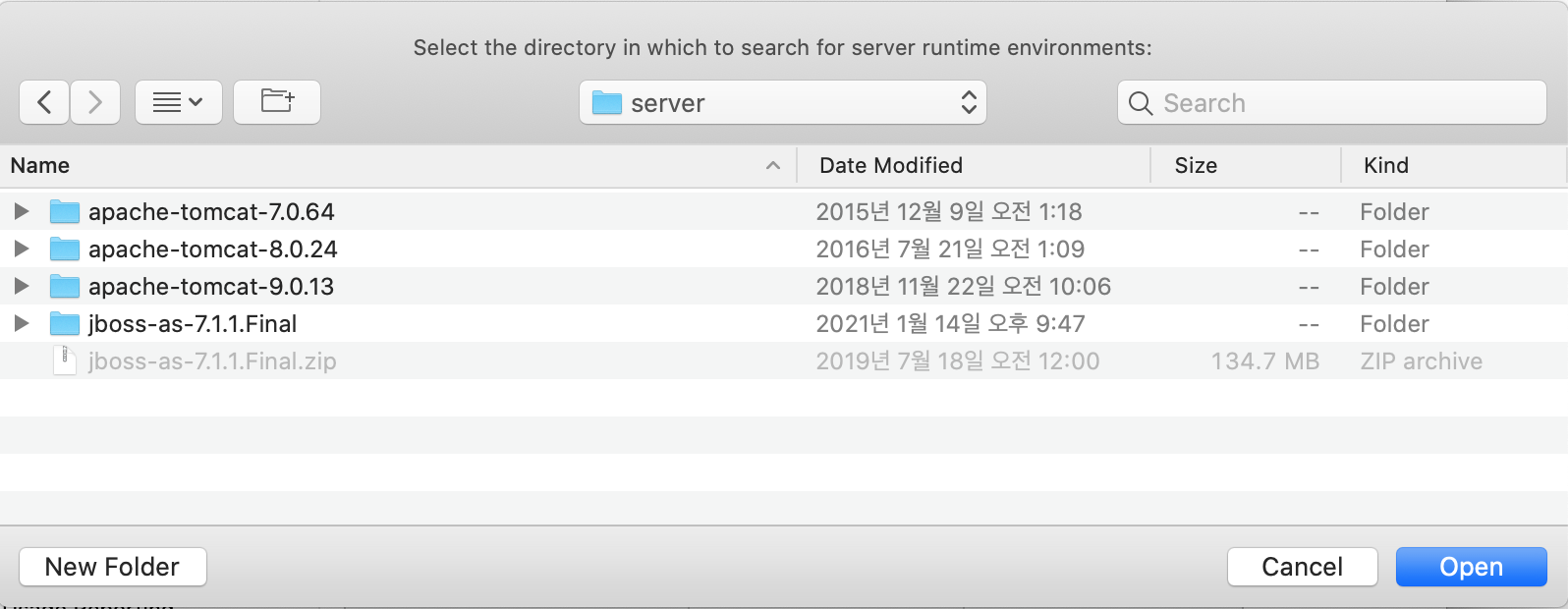
Task: Click the date 2019년 7월 18일 오전 12:00
Action: click(x=958, y=360)
